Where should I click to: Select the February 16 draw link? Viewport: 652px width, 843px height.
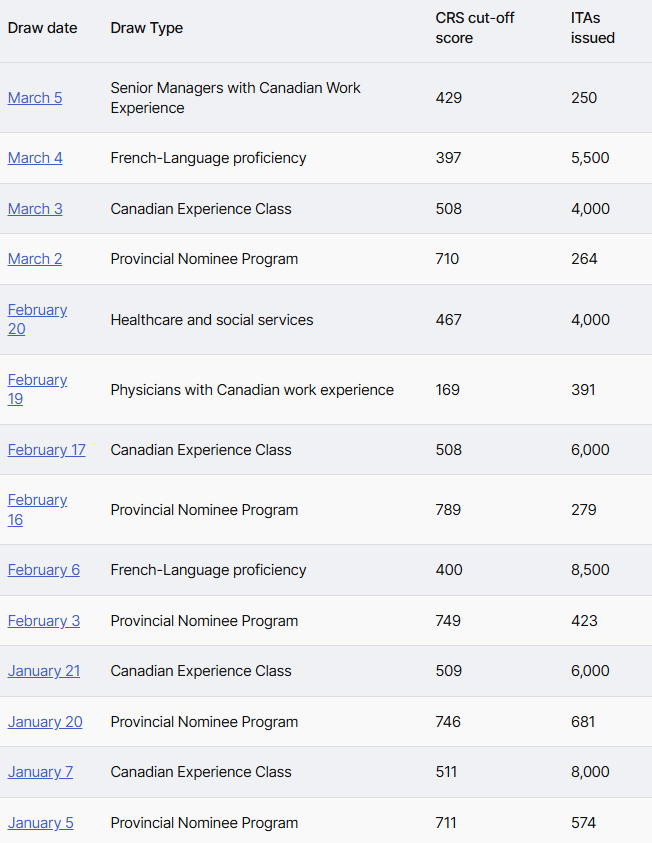37,500
